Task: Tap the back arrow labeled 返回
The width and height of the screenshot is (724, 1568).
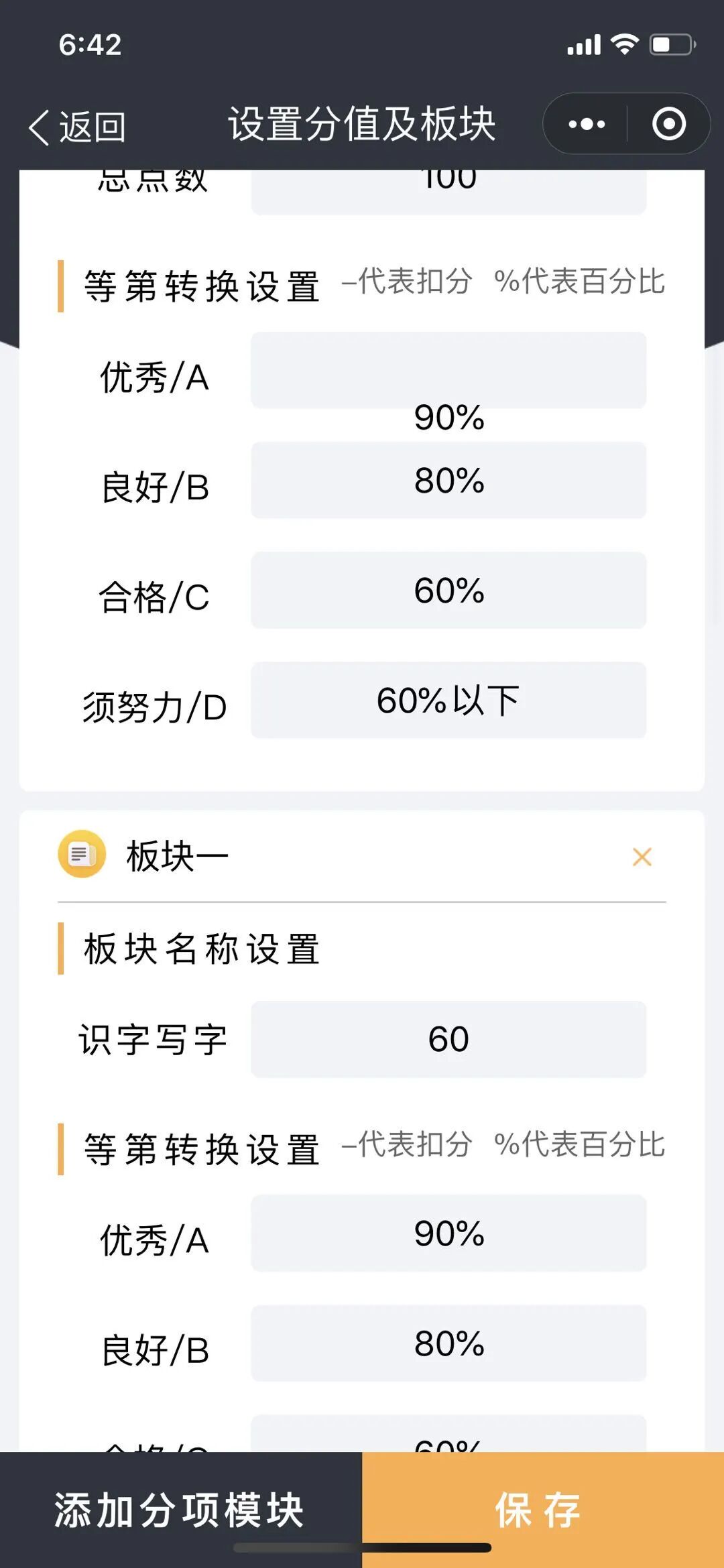Action: (76, 126)
